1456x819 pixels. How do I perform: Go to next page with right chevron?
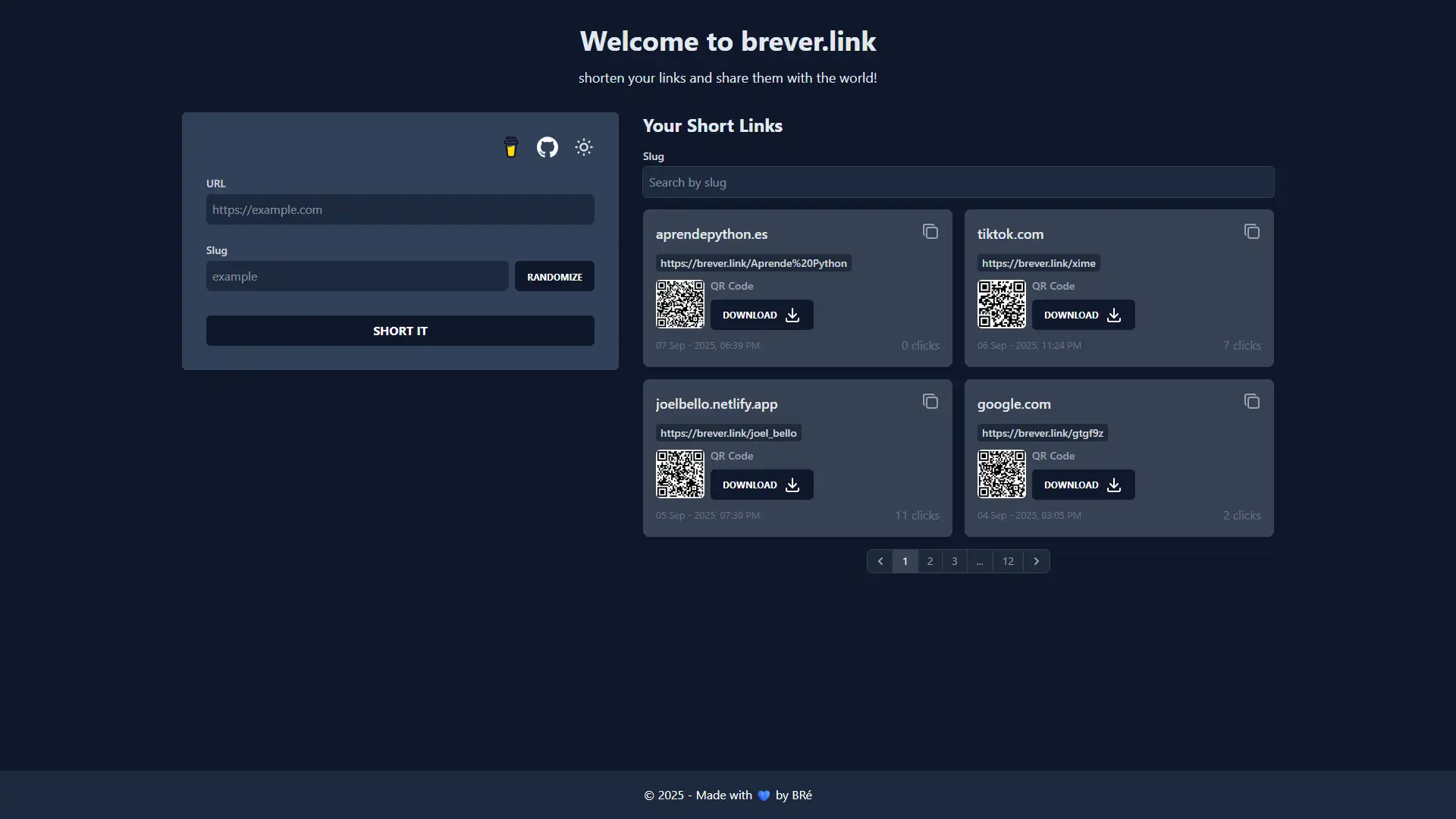[x=1036, y=561]
